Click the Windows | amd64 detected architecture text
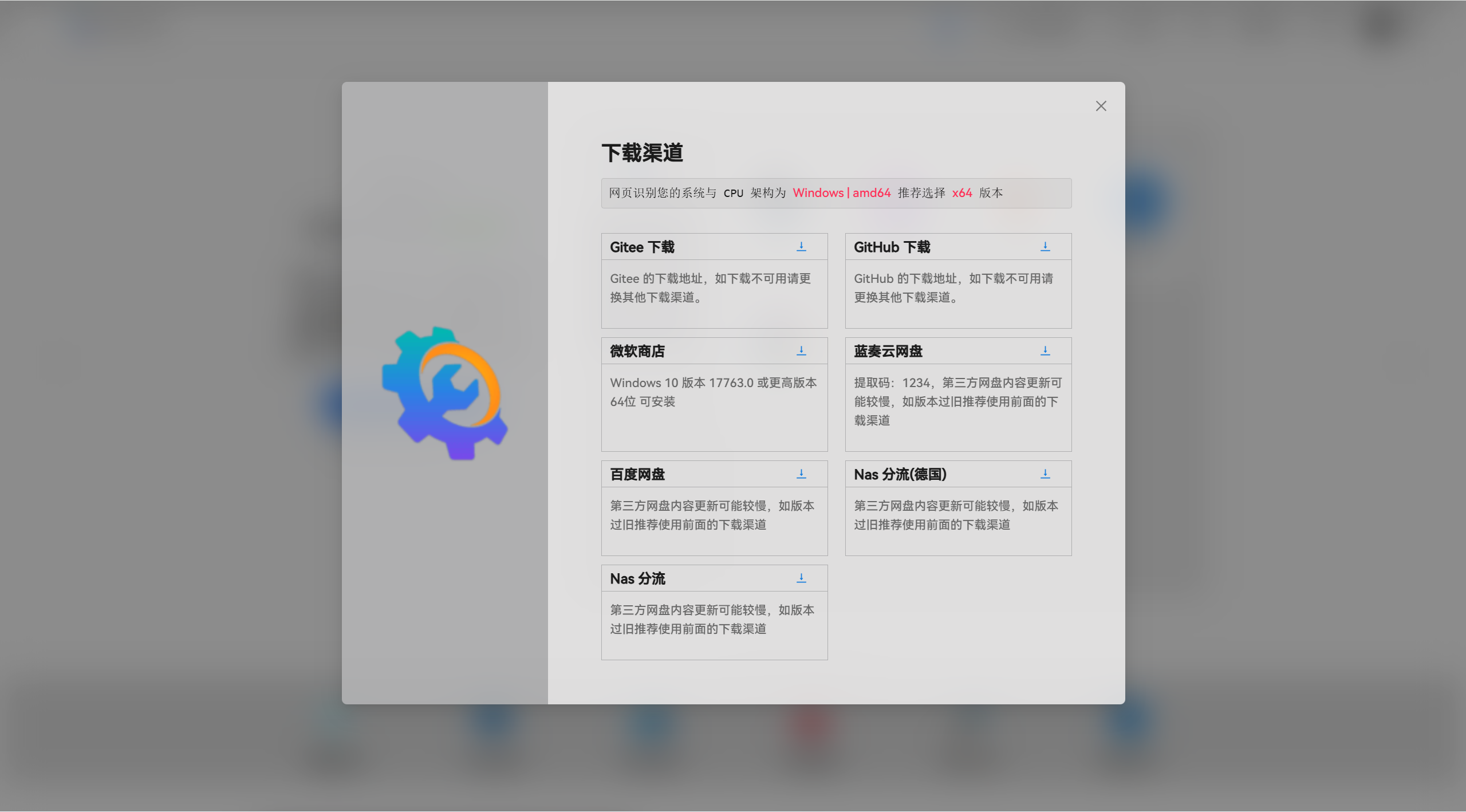 841,193
